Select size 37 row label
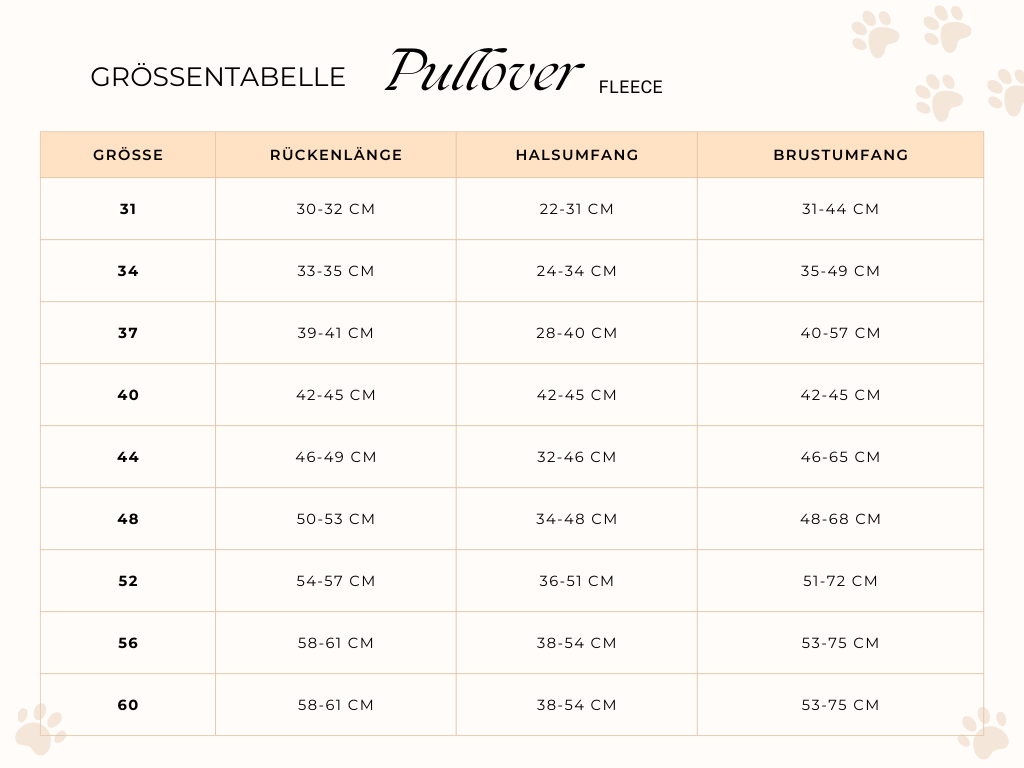The height and width of the screenshot is (768, 1024). coord(128,333)
